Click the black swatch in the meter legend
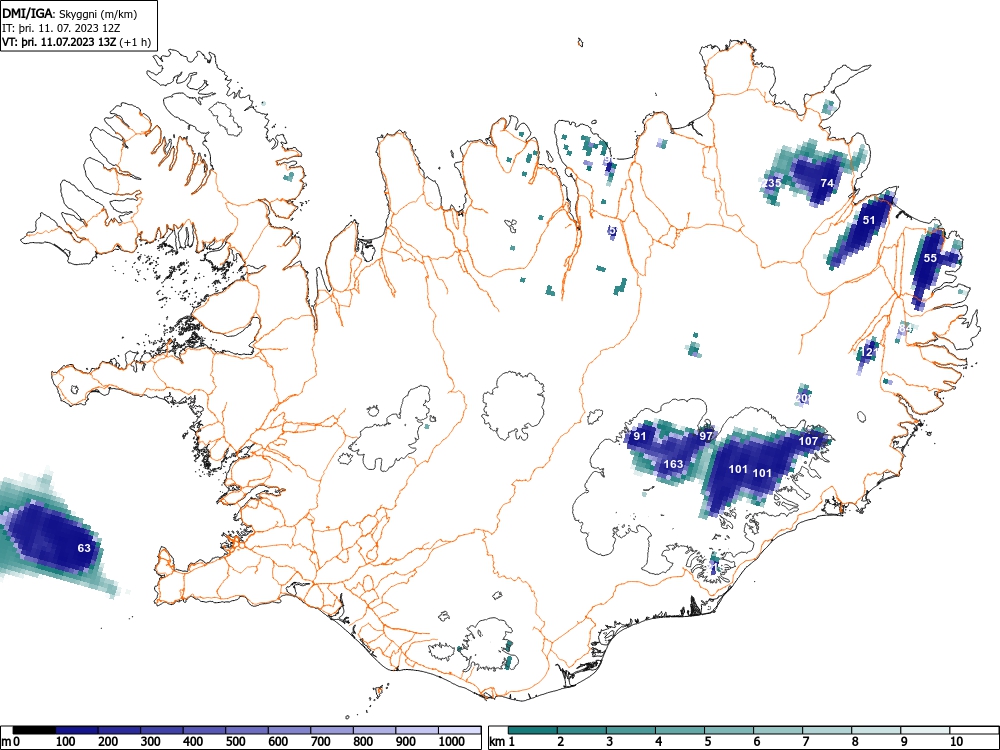Screen dimensions: 1000x750 click(34, 730)
